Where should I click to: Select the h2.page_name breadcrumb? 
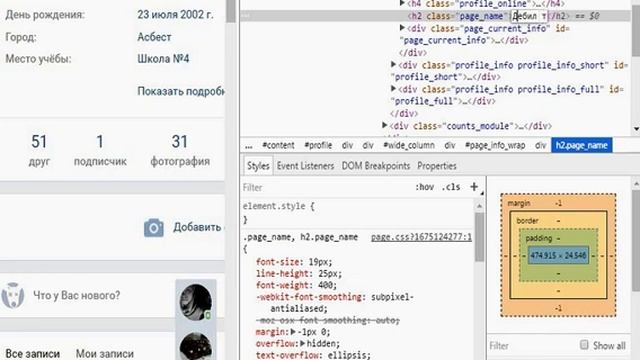tap(582, 145)
